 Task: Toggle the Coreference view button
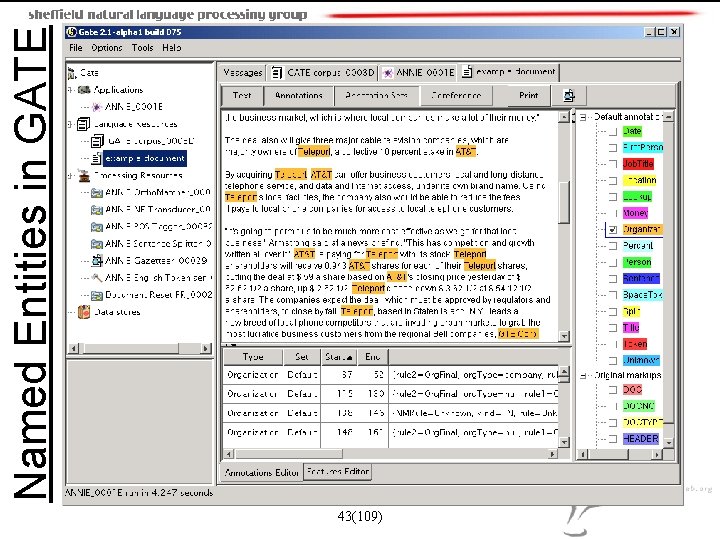tap(456, 96)
